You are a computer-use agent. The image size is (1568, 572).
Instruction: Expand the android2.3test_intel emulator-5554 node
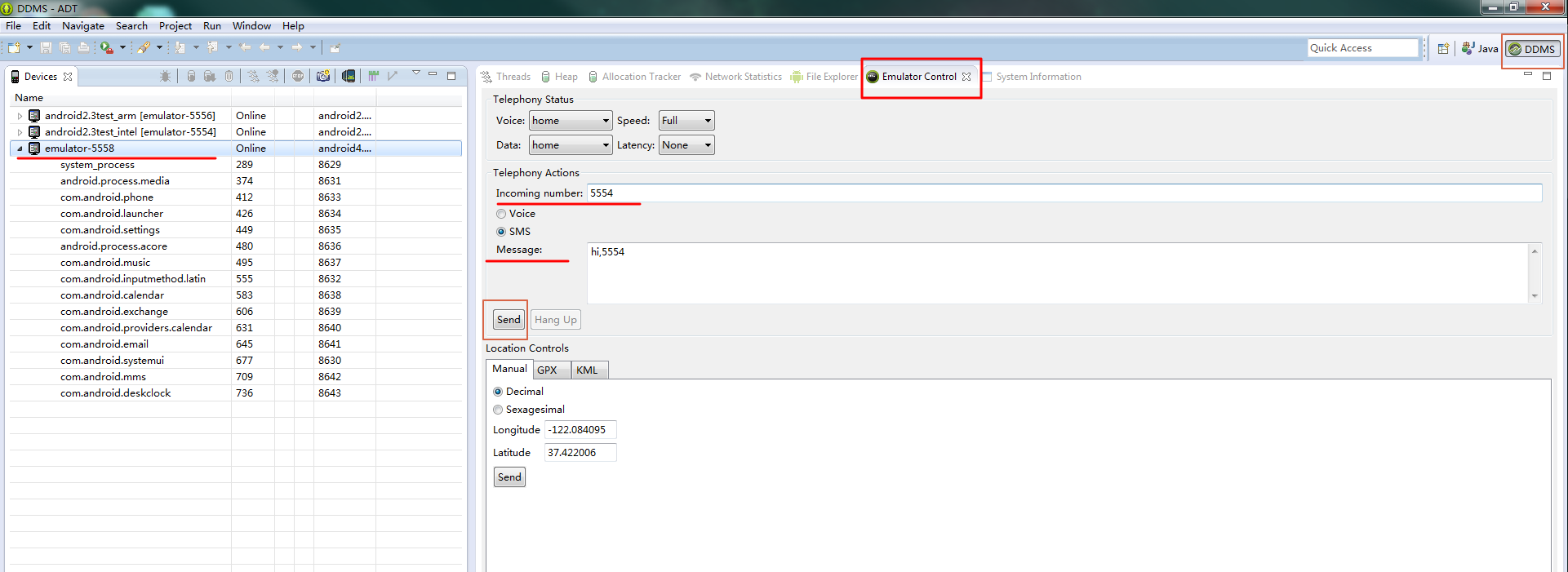click(x=20, y=132)
